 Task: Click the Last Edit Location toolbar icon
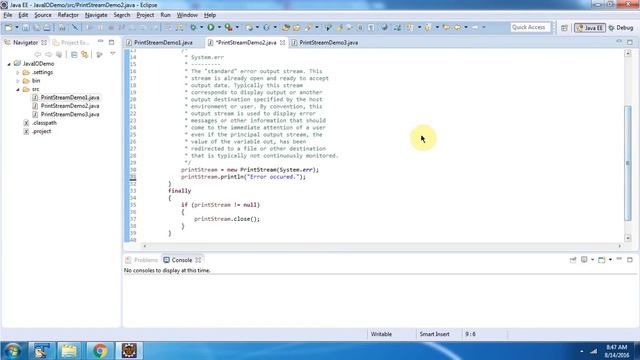click(x=446, y=27)
